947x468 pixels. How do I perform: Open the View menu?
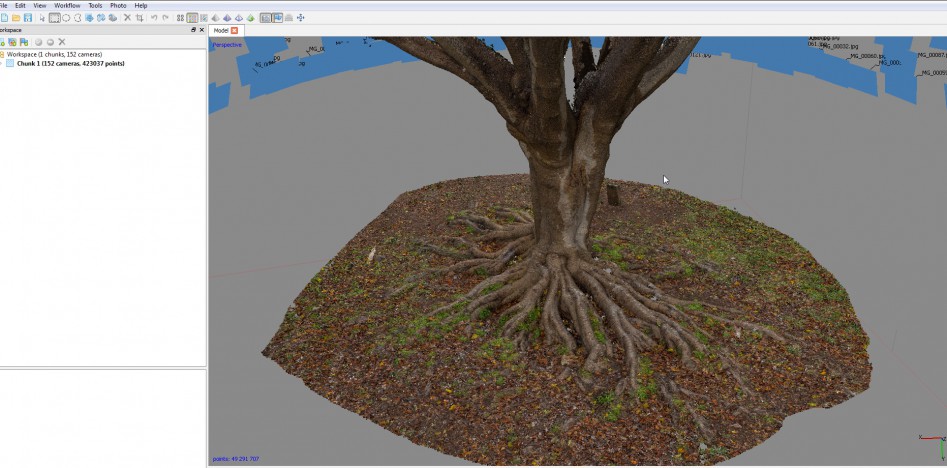pyautogui.click(x=39, y=5)
